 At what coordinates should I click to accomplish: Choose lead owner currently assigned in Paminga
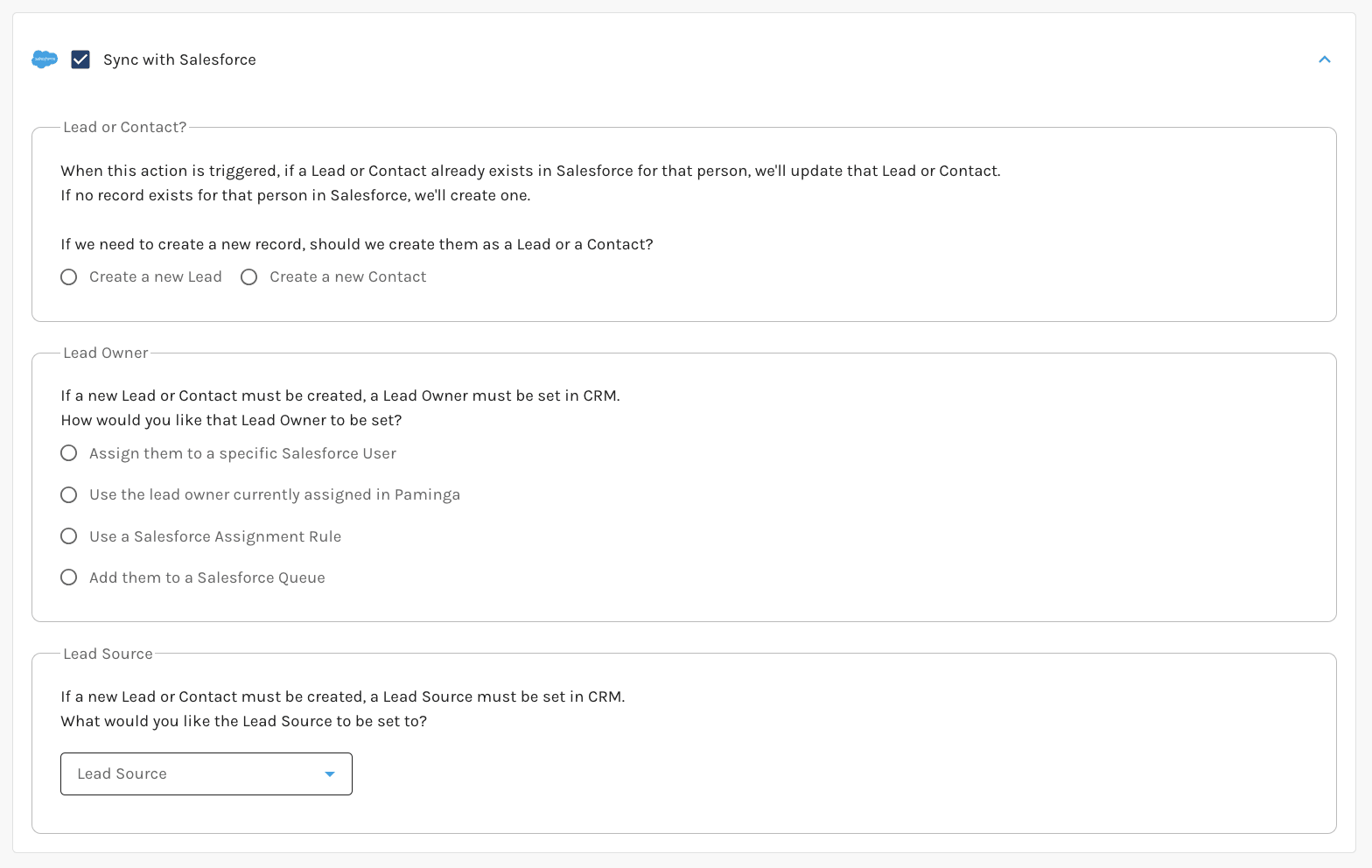(x=69, y=495)
